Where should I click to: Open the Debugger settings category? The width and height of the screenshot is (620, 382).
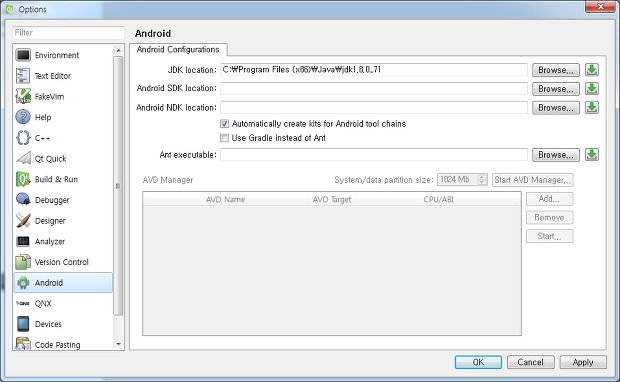[63, 200]
